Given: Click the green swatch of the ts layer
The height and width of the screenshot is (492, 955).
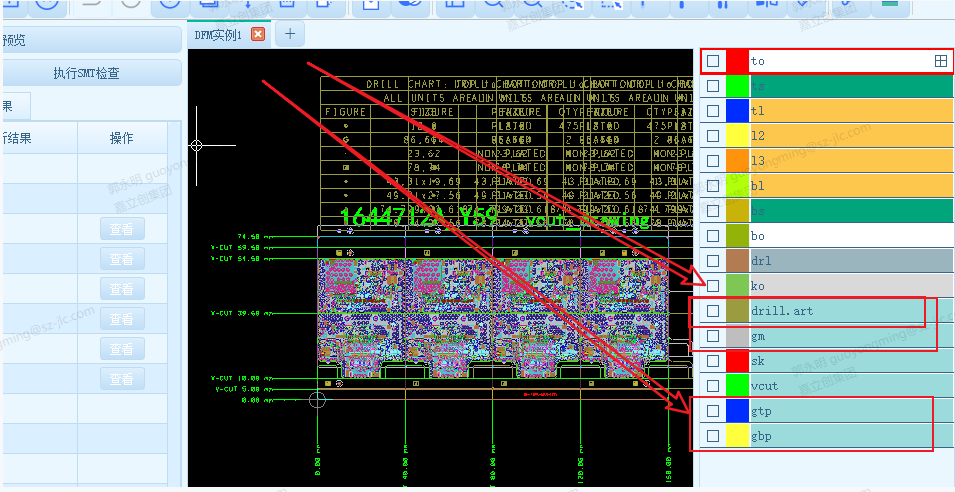Looking at the screenshot, I should click(737, 86).
